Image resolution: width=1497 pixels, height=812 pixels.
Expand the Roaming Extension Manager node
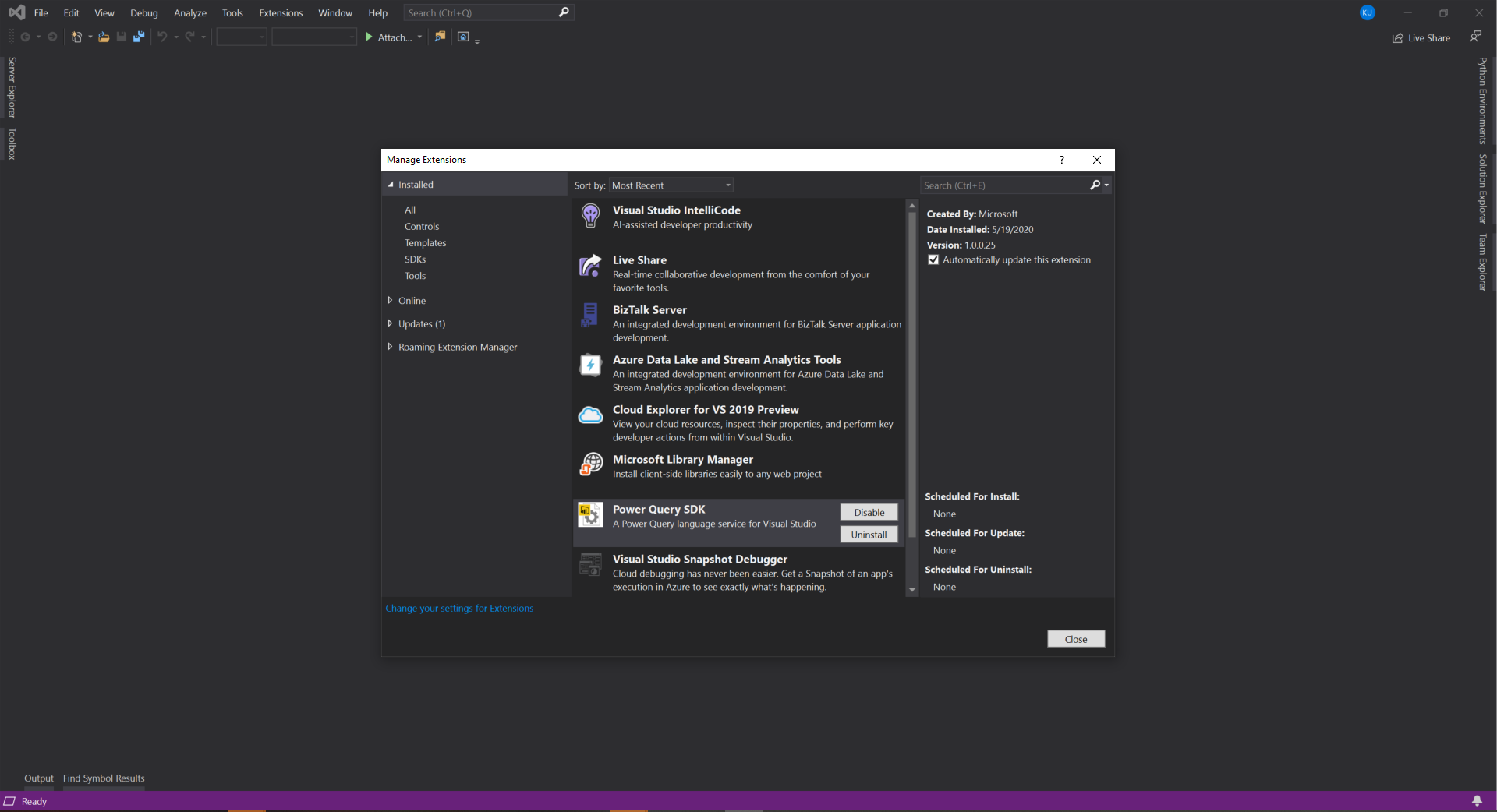tap(390, 347)
